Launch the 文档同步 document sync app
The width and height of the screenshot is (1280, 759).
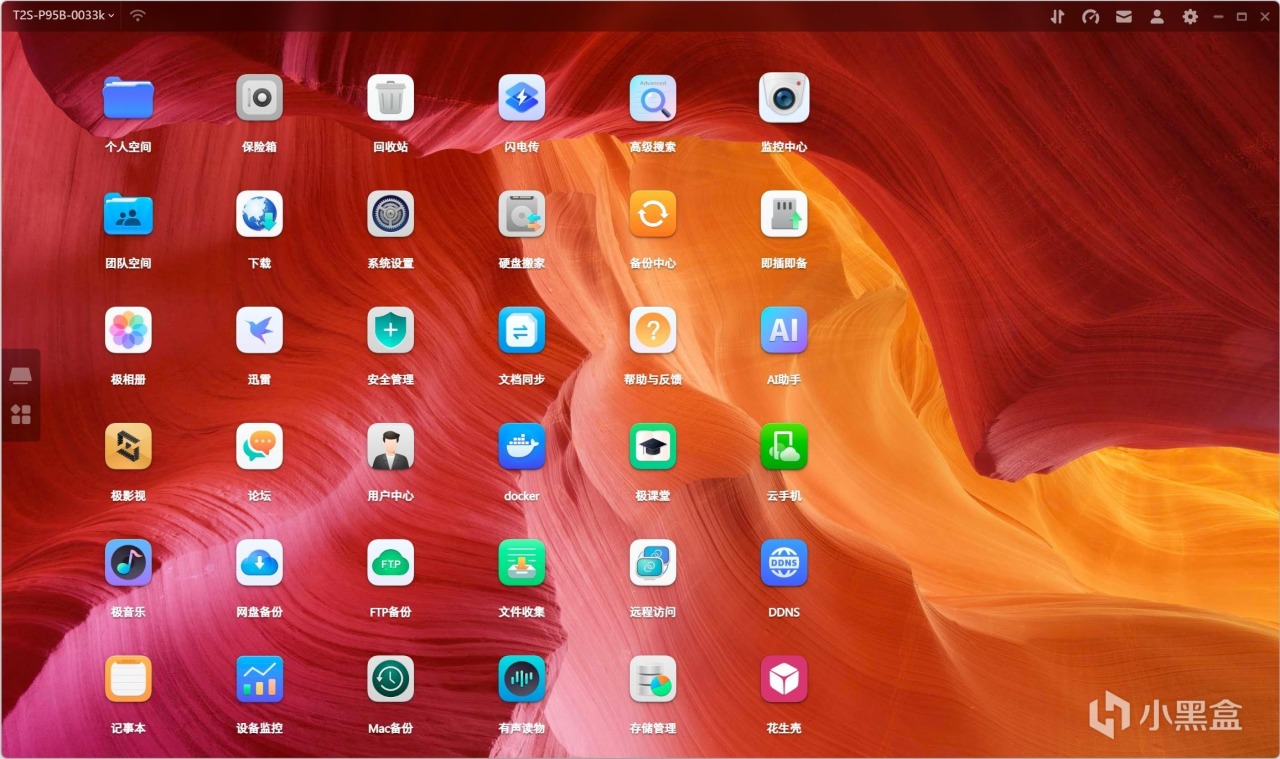pyautogui.click(x=522, y=330)
